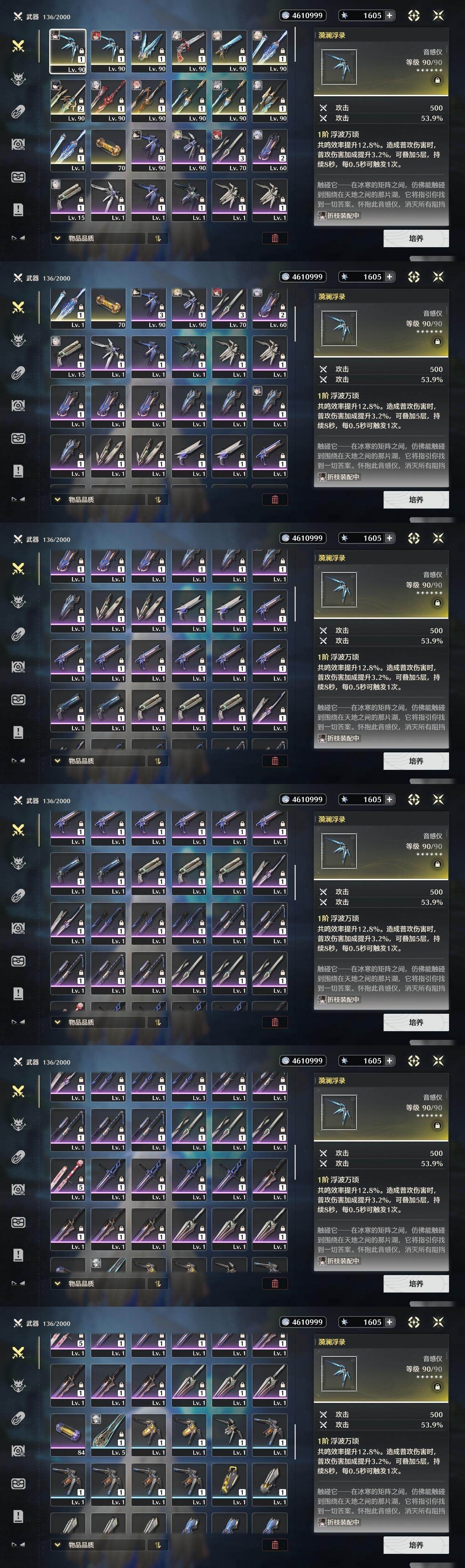The width and height of the screenshot is (465, 1568).
Task: Open the quest item exclamation tab in topmost sidebar
Action: click(x=18, y=209)
